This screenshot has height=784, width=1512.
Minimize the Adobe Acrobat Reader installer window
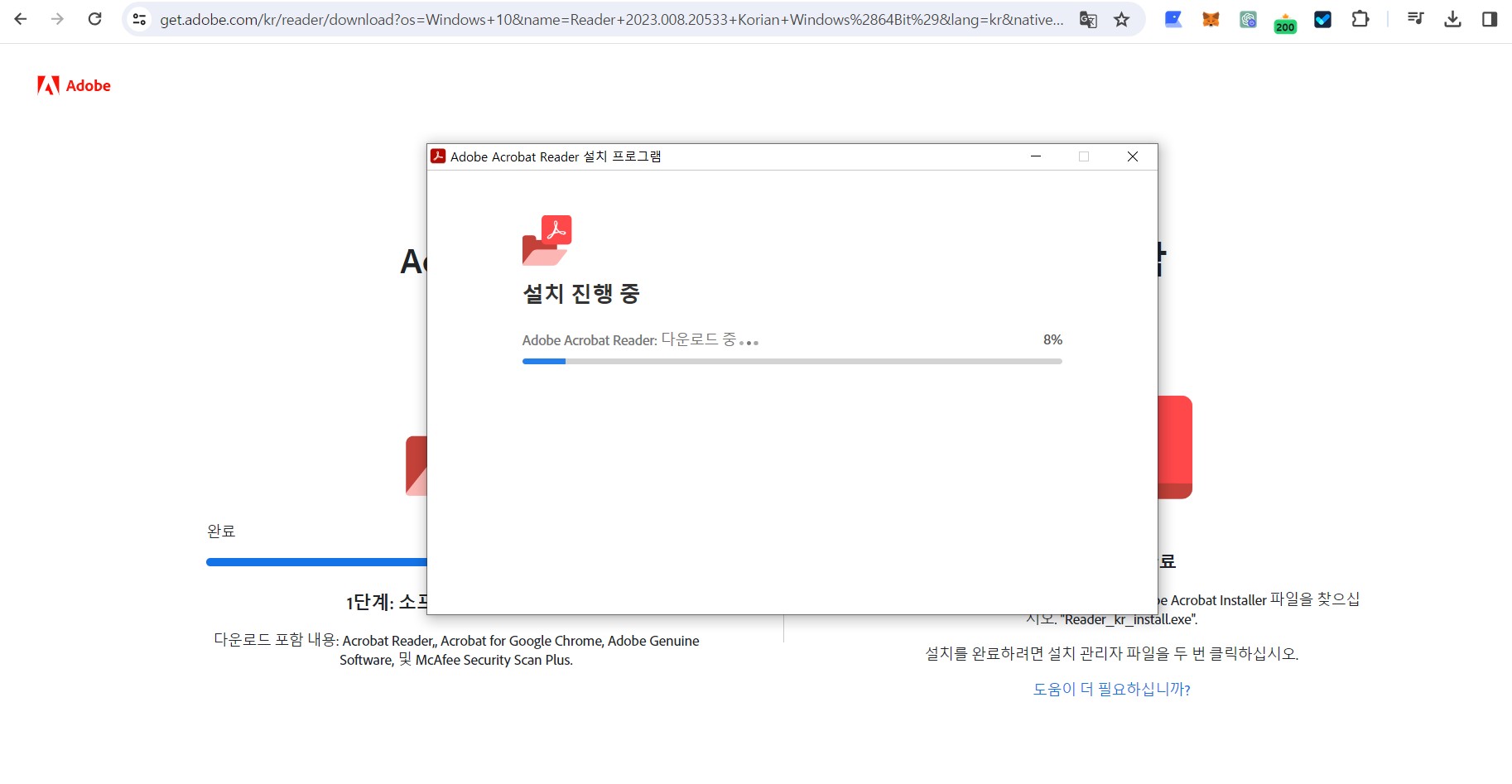coord(1035,156)
